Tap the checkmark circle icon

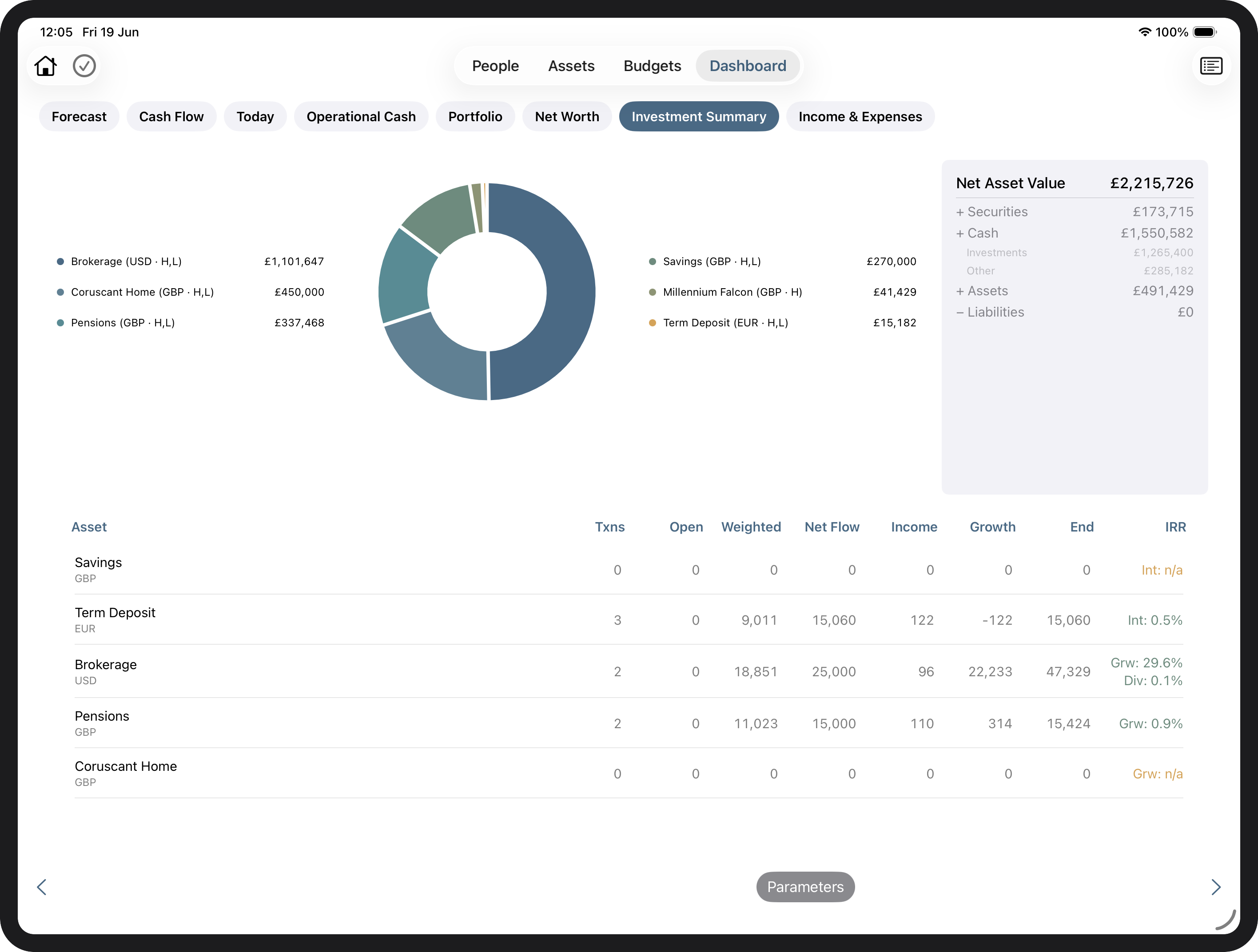coord(84,66)
